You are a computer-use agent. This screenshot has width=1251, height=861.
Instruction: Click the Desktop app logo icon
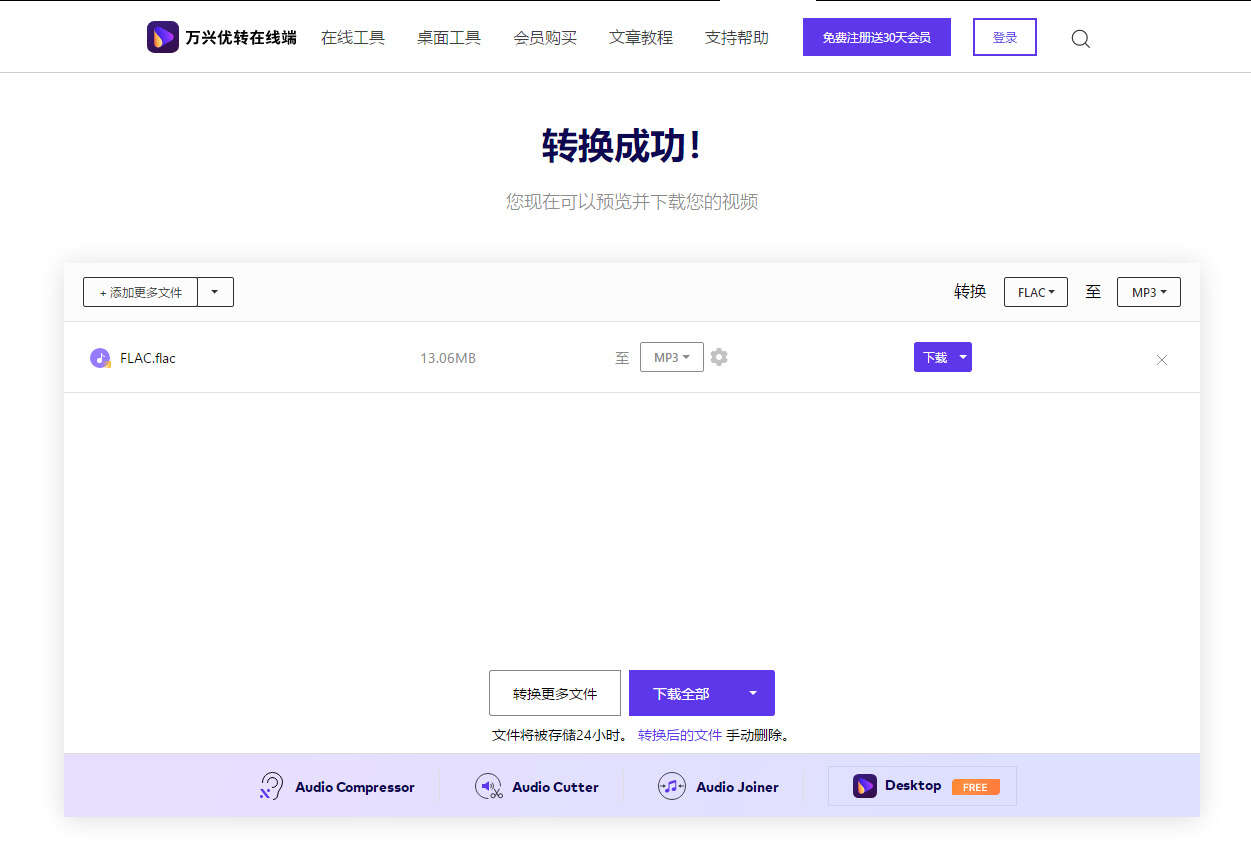coord(865,786)
